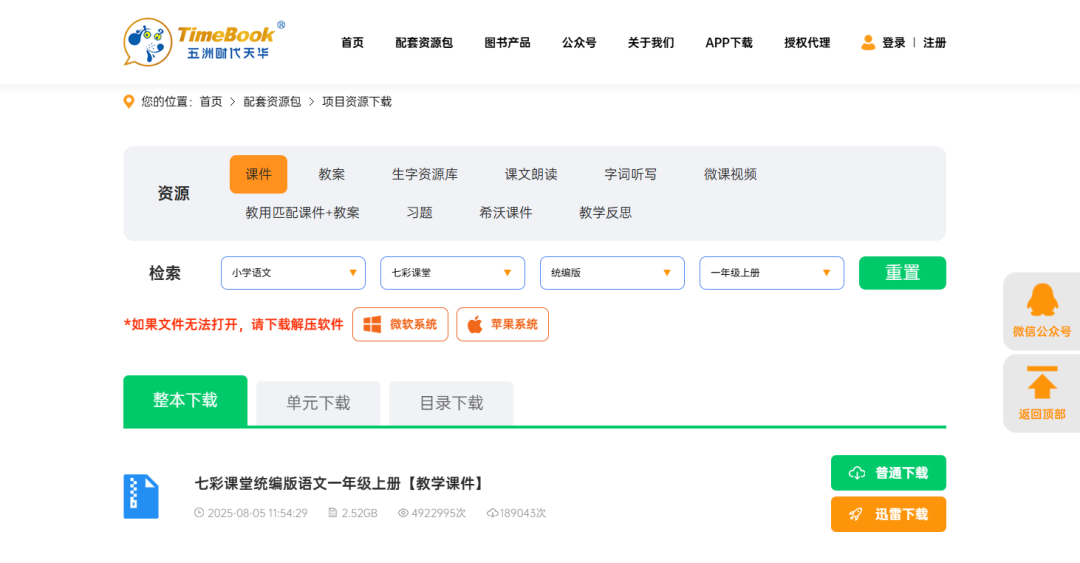The image size is (1080, 563).
Task: Open the 七彩课堂 series dropdown
Action: 453,273
